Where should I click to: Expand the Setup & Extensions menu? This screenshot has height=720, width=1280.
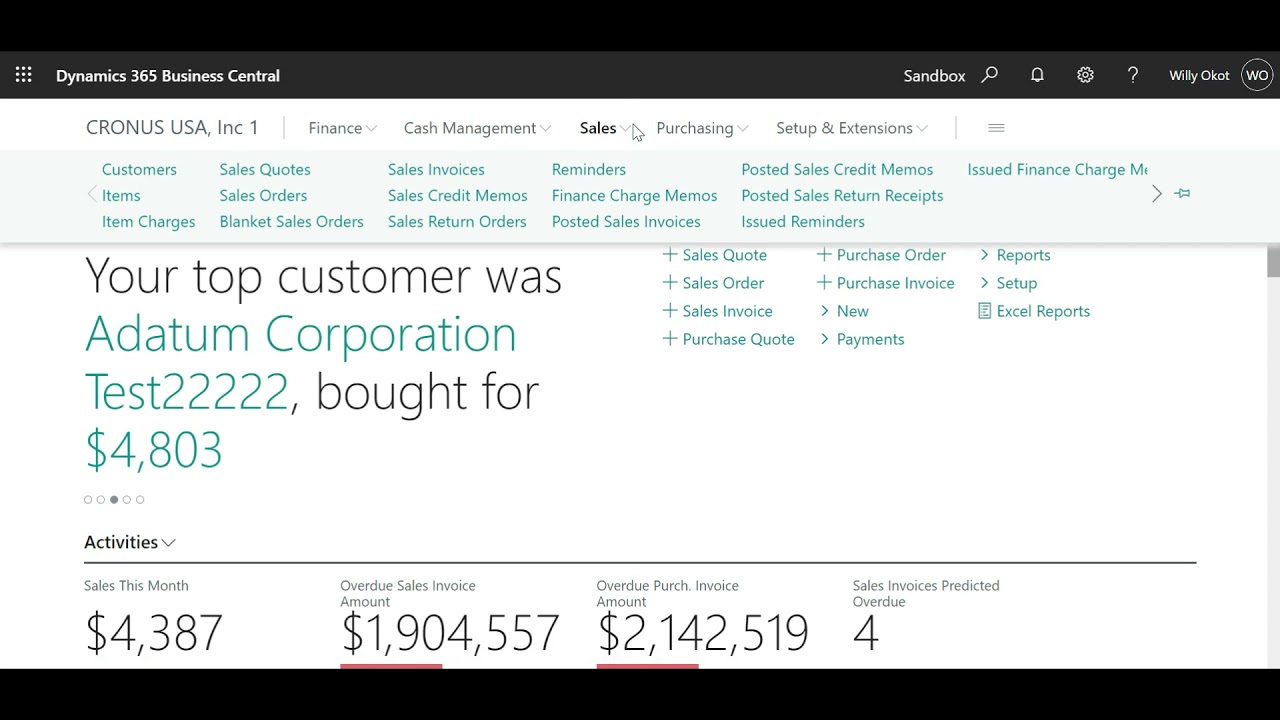tap(852, 128)
